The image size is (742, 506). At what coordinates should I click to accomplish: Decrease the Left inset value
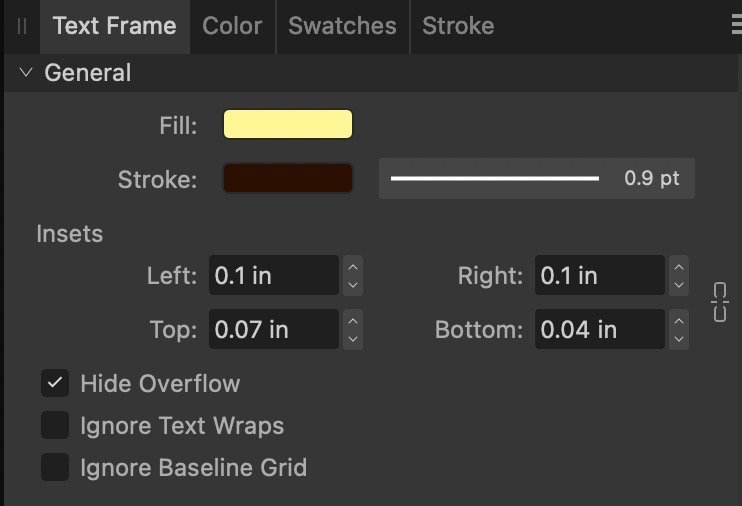pos(352,285)
